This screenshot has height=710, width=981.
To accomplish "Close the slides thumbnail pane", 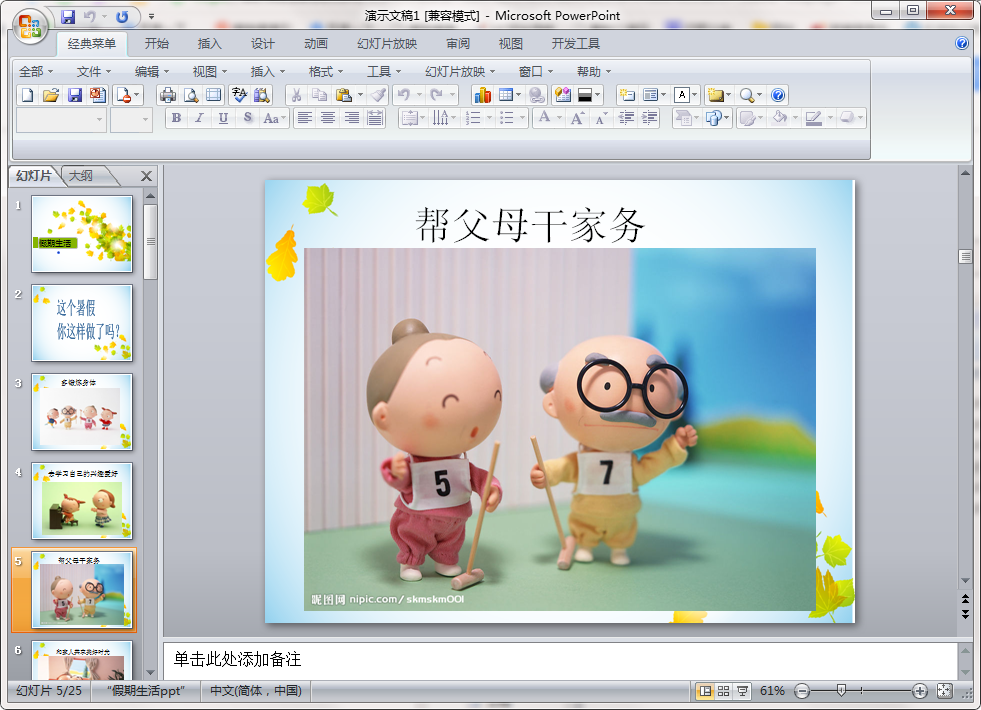I will point(146,176).
